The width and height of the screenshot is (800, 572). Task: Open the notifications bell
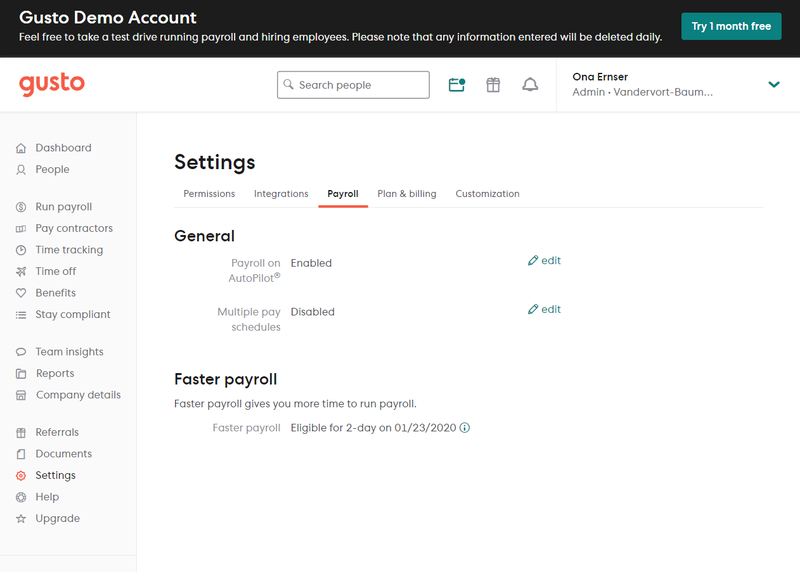pyautogui.click(x=530, y=85)
